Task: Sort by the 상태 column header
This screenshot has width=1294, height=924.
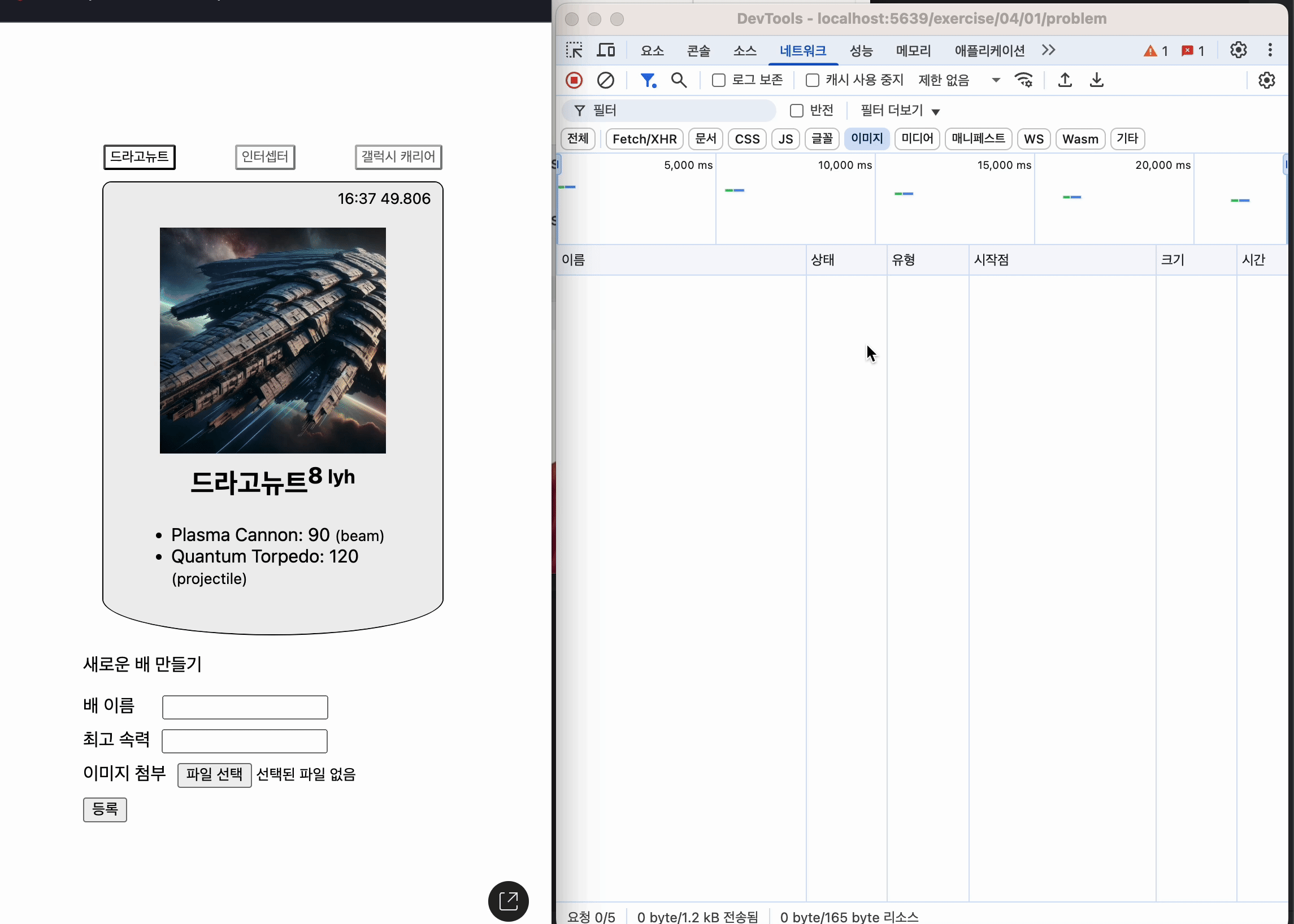Action: [846, 260]
